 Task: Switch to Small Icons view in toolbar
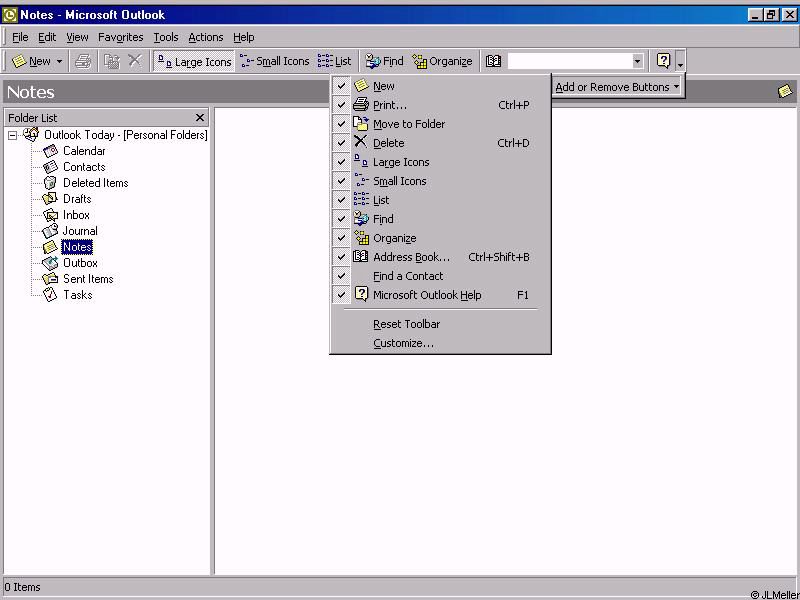[x=275, y=61]
